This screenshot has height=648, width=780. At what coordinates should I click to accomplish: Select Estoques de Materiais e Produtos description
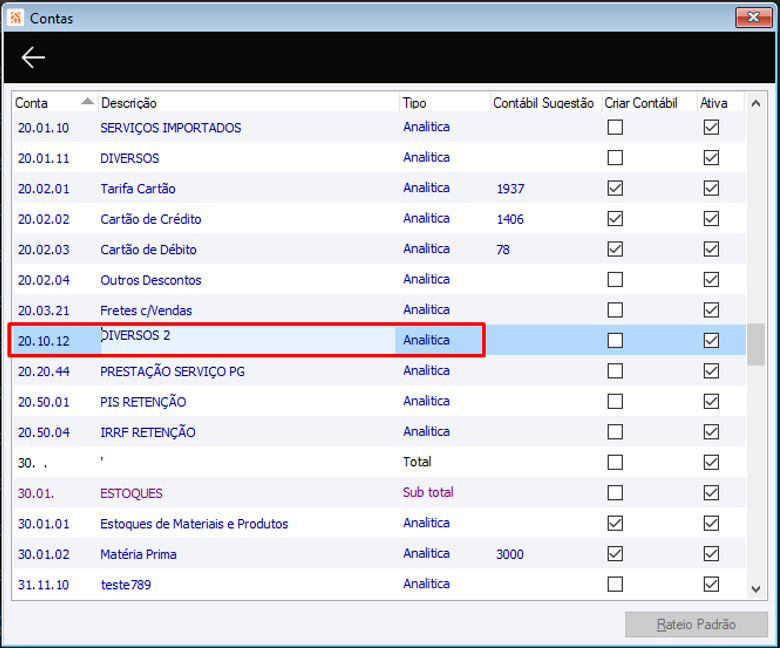click(194, 524)
